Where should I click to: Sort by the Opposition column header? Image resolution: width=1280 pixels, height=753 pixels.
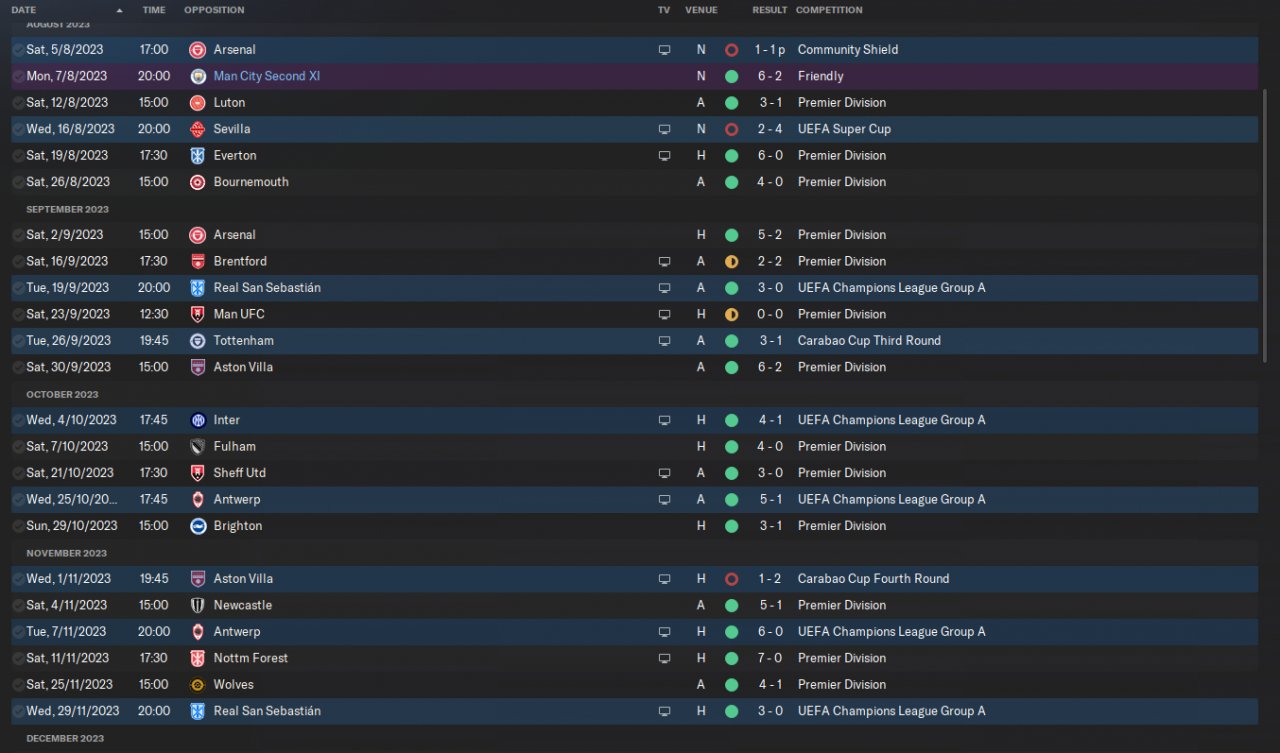coord(214,10)
